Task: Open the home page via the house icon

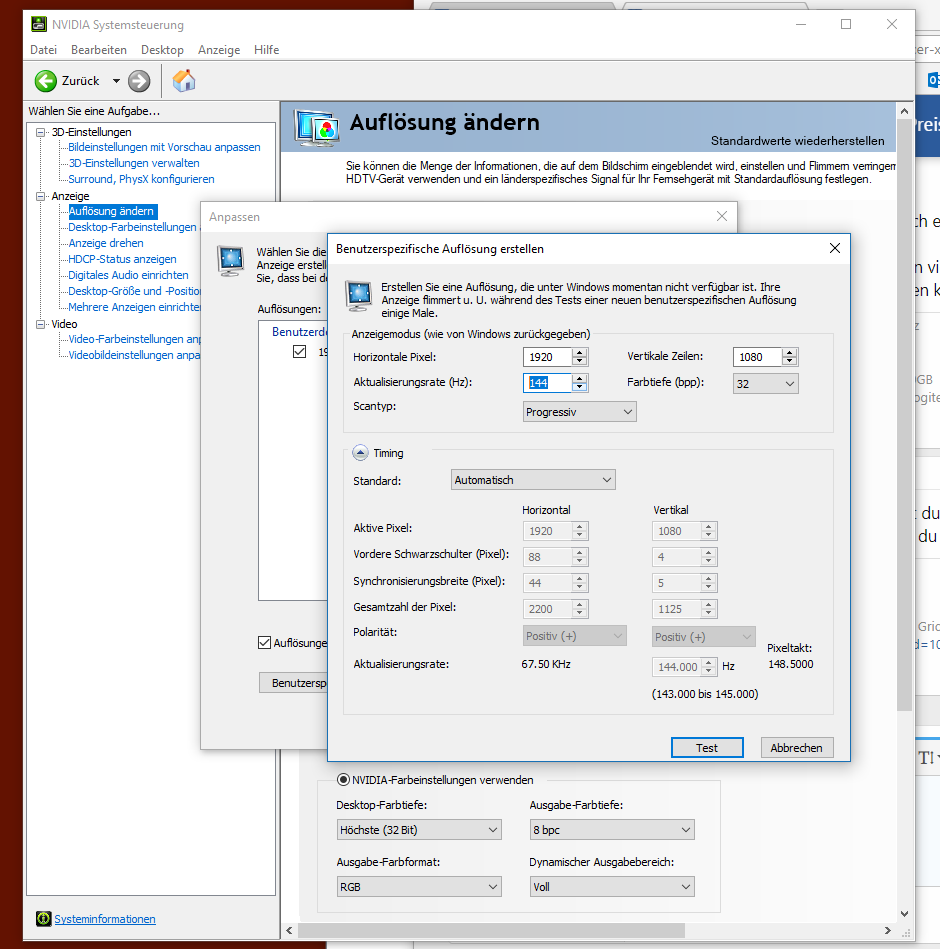Action: (x=184, y=80)
